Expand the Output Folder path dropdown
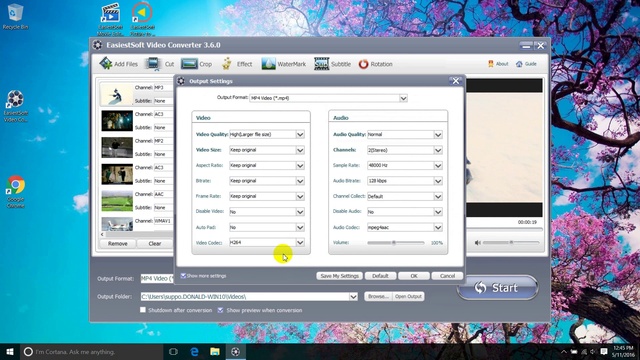 point(353,297)
